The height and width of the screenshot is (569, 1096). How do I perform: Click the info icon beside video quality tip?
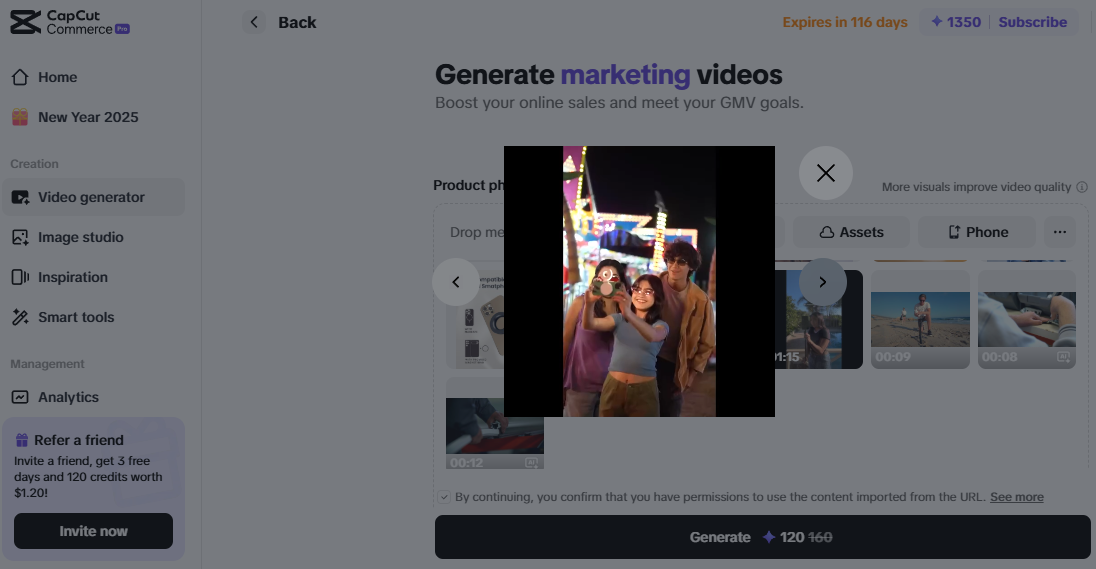1082,187
